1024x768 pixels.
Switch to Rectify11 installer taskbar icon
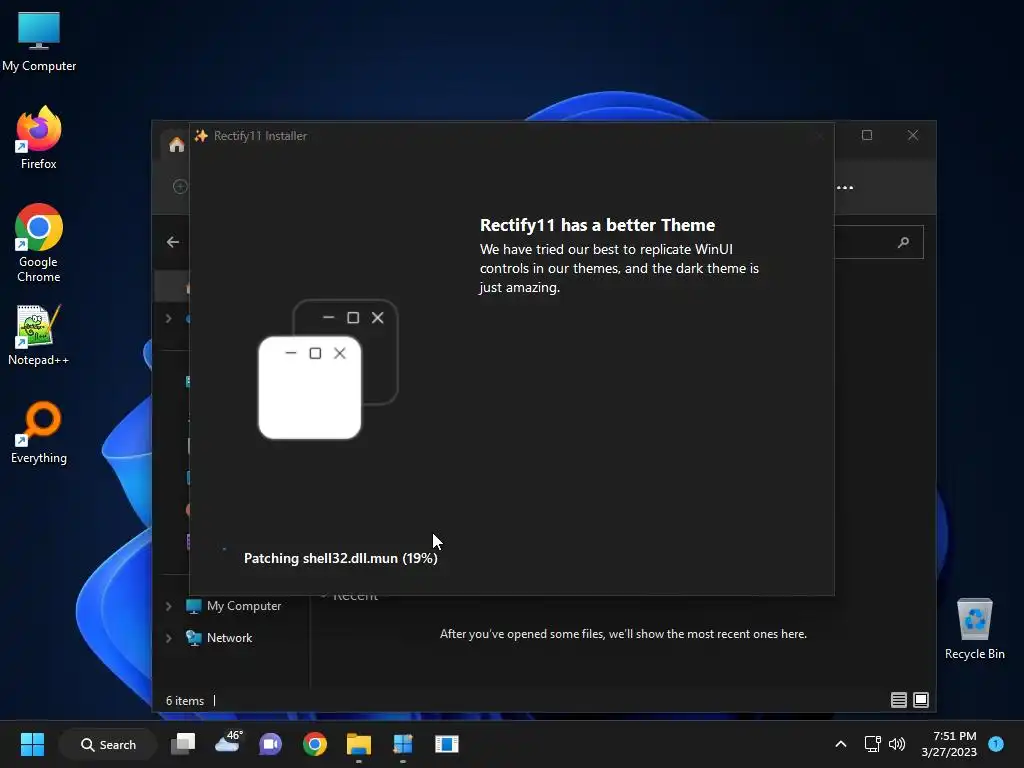click(403, 744)
